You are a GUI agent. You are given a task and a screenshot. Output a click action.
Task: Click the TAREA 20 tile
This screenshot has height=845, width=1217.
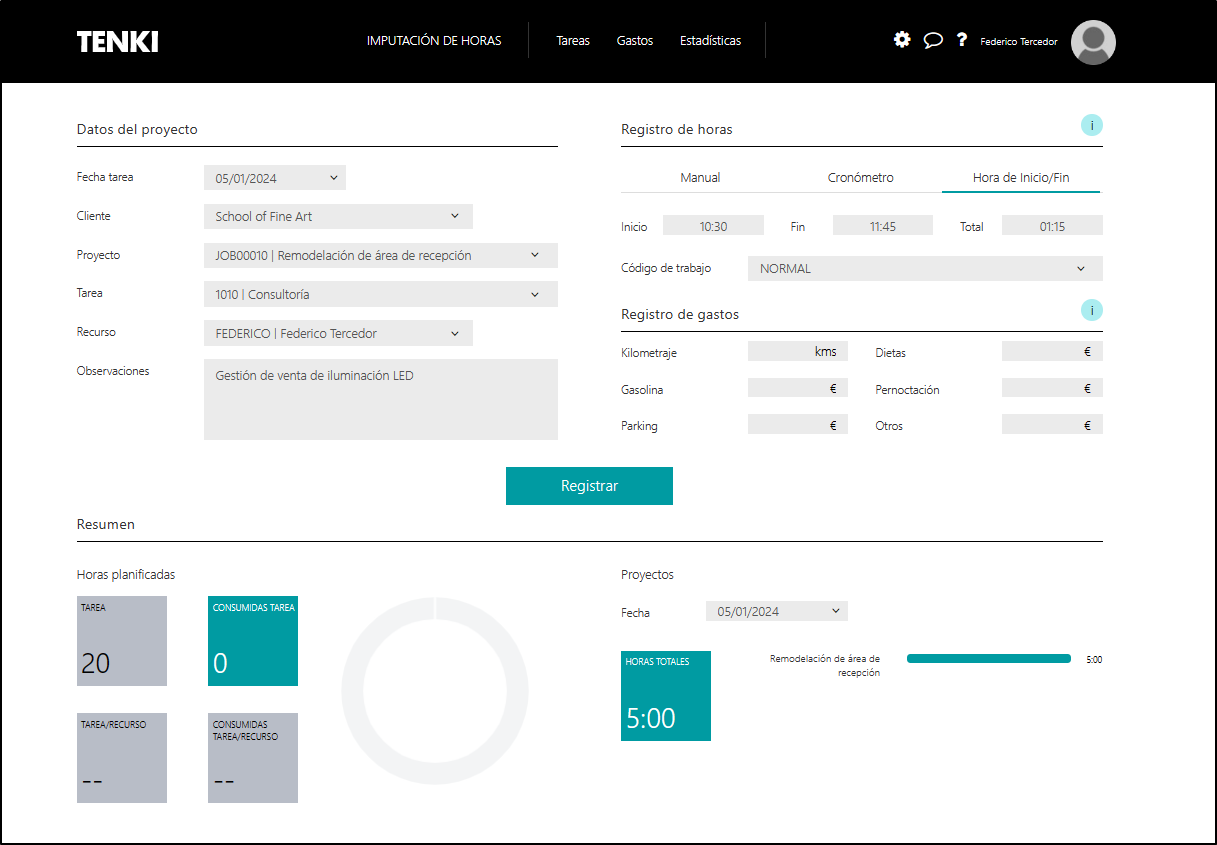(122, 641)
